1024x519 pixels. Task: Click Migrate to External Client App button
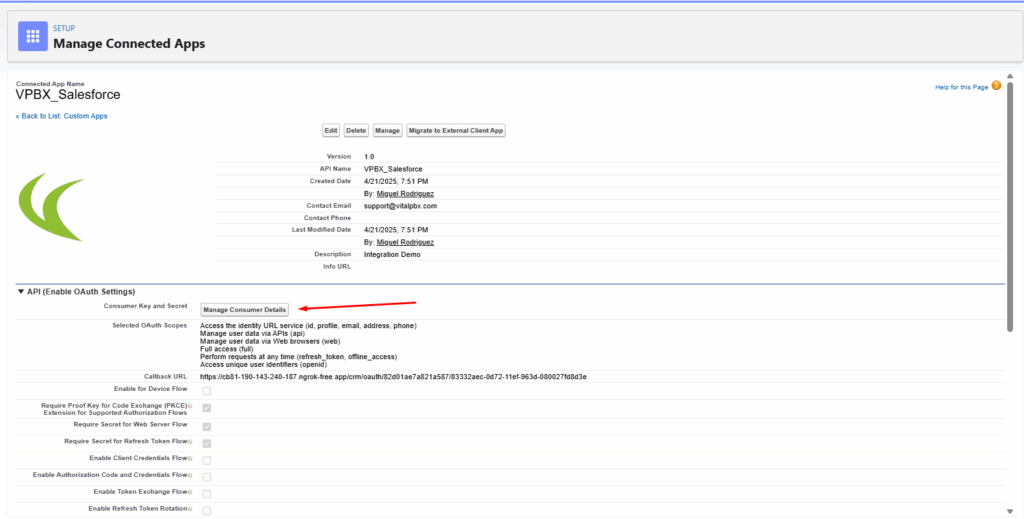click(456, 131)
